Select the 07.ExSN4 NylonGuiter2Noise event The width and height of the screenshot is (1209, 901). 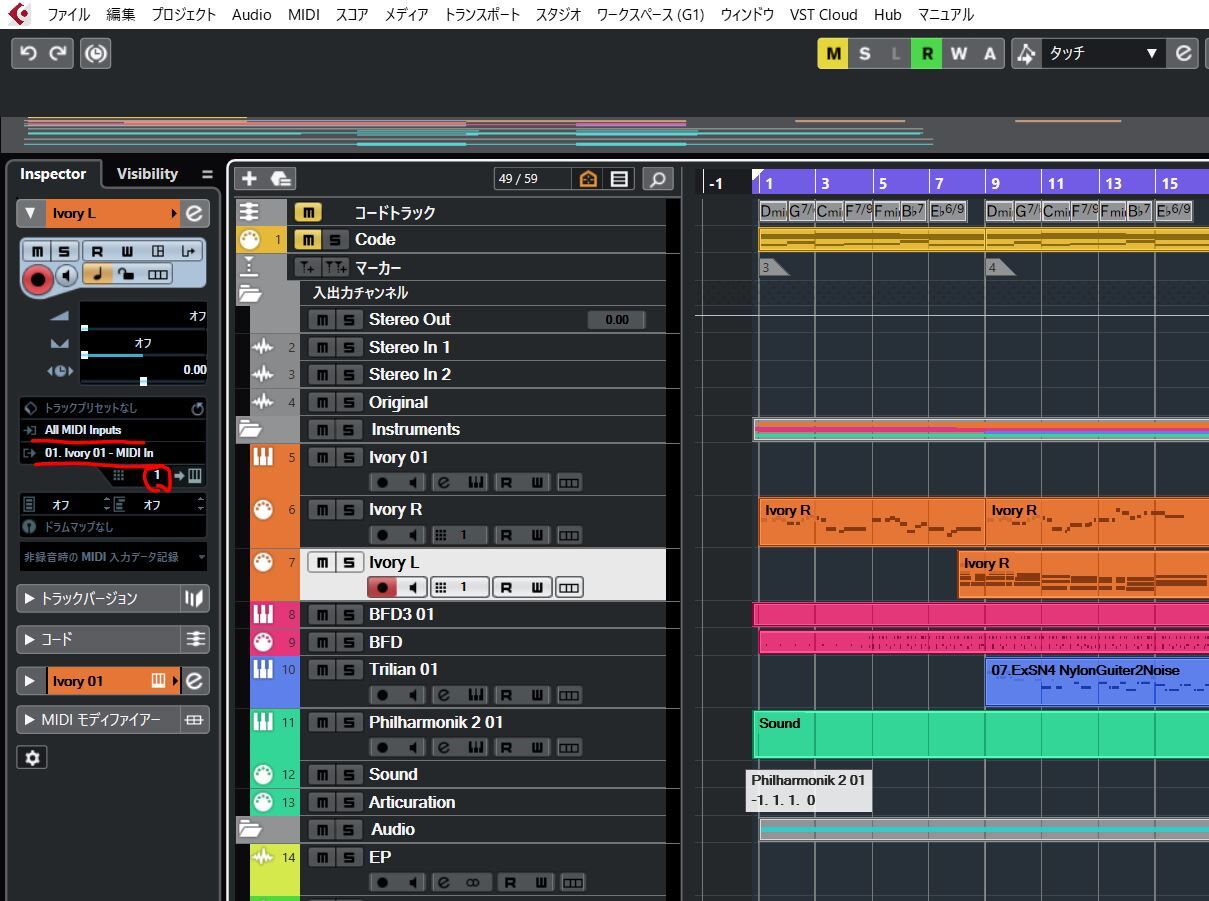[1097, 682]
